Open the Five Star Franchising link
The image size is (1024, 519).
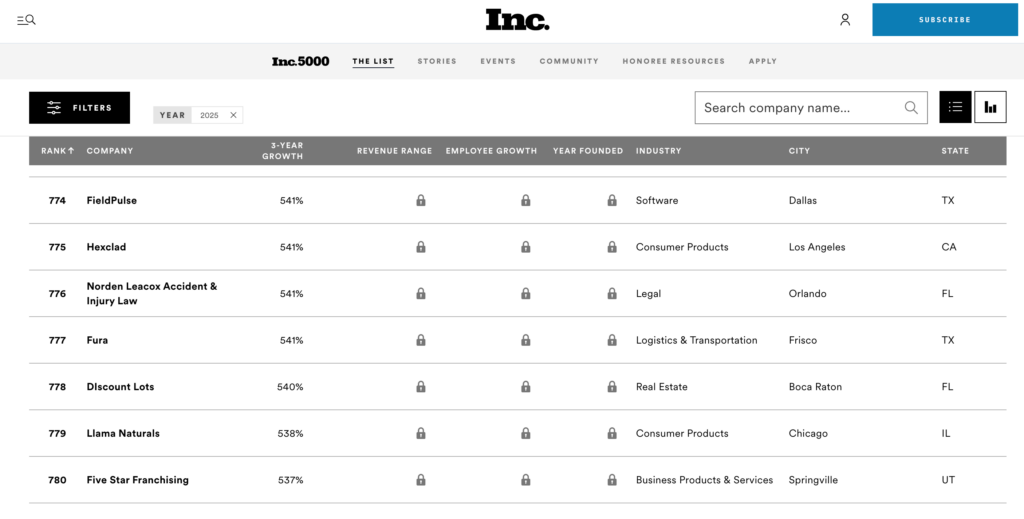pos(138,480)
